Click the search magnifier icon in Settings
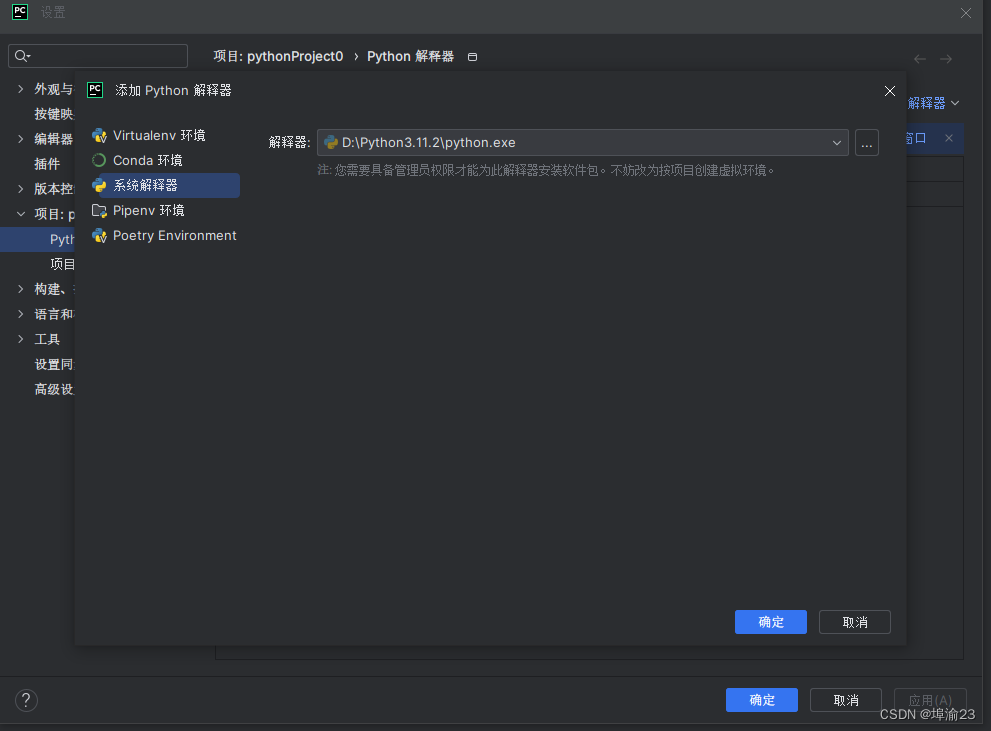The width and height of the screenshot is (991, 731). 22,56
